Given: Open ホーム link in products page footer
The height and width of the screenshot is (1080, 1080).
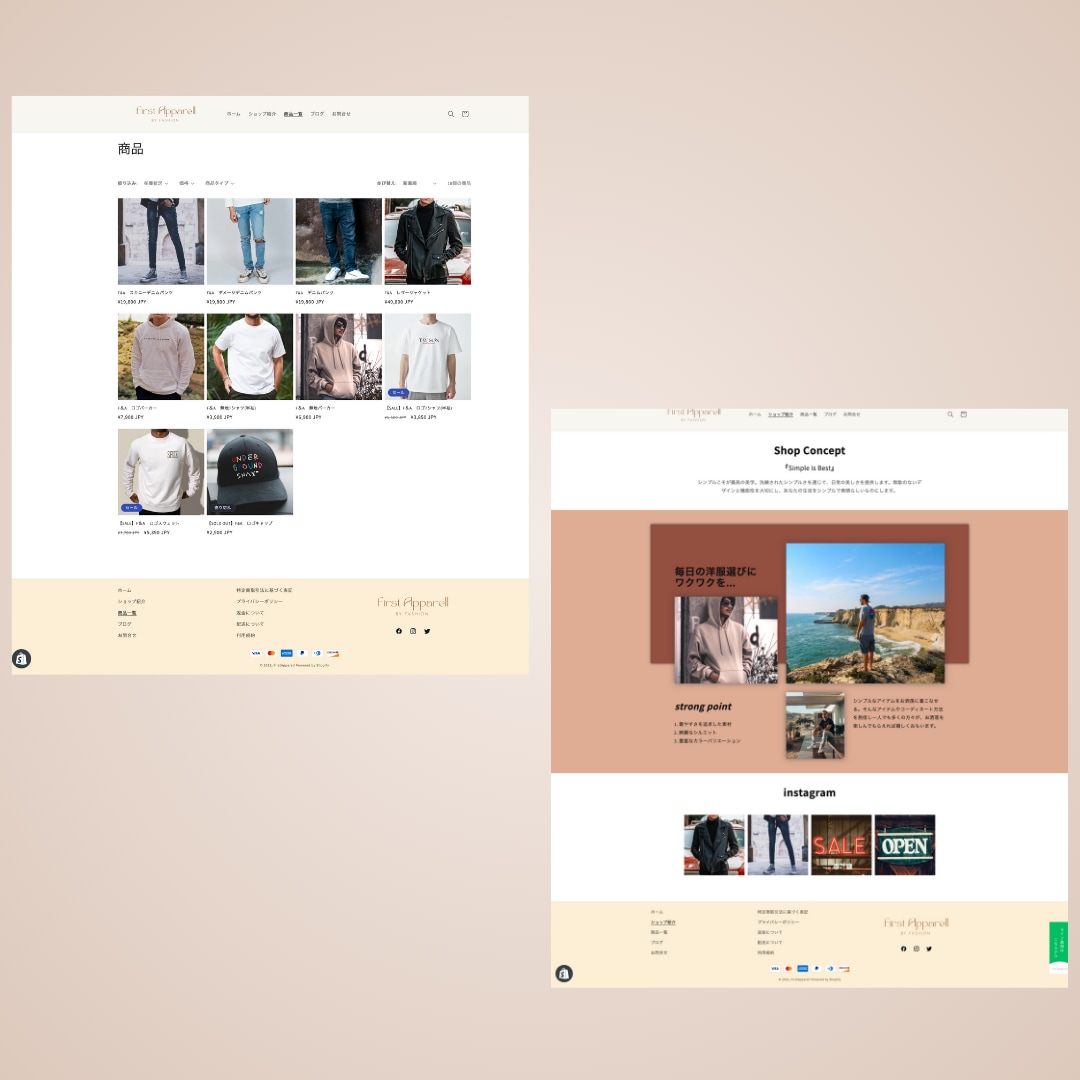Looking at the screenshot, I should 124,590.
